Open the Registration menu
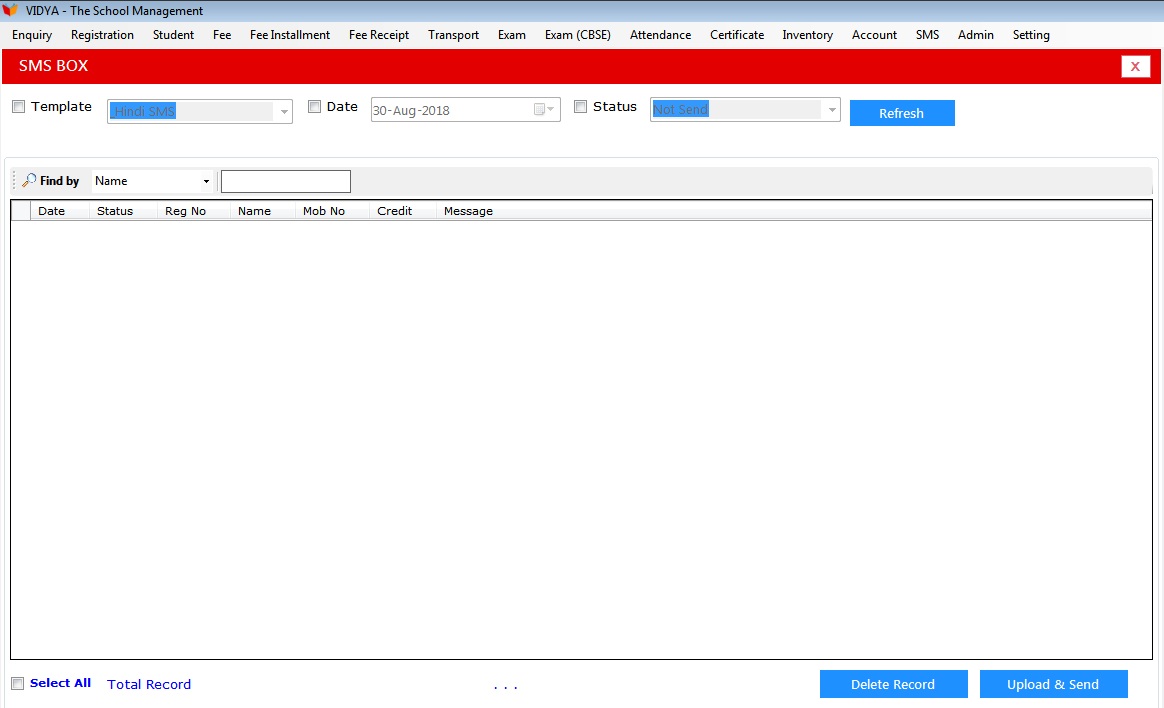Viewport: 1164px width, 708px height. (x=102, y=35)
